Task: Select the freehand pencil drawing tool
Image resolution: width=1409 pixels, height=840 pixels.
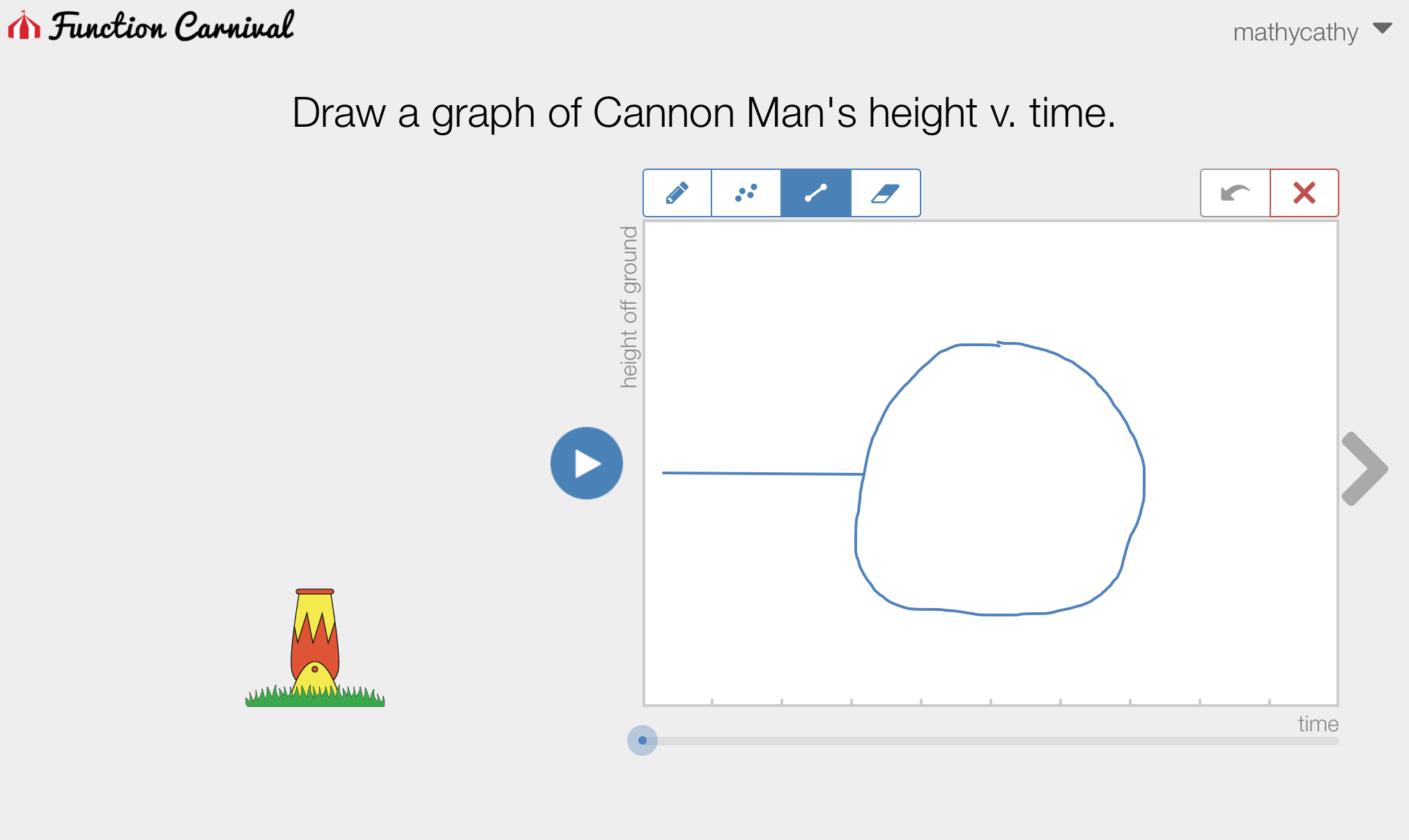Action: [677, 193]
